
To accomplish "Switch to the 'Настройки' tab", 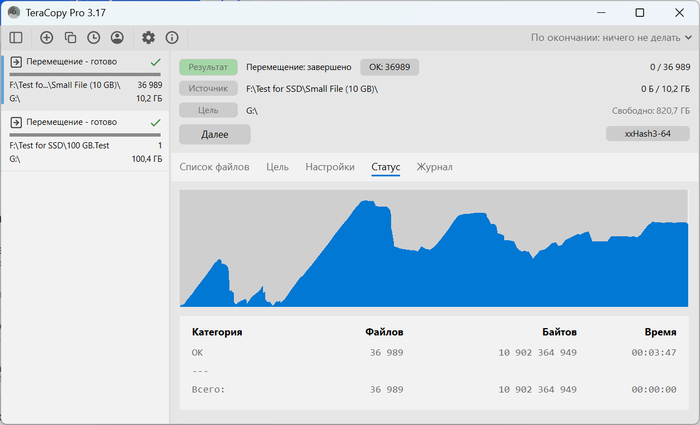I will coord(330,167).
